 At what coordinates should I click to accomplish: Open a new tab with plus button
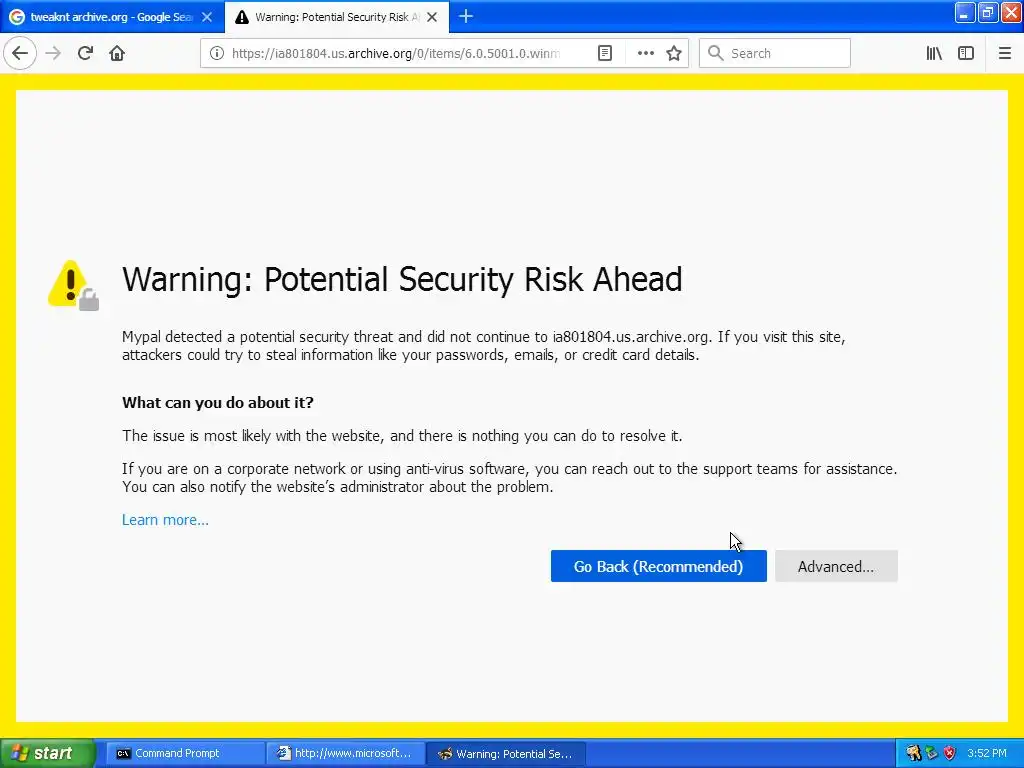click(466, 17)
